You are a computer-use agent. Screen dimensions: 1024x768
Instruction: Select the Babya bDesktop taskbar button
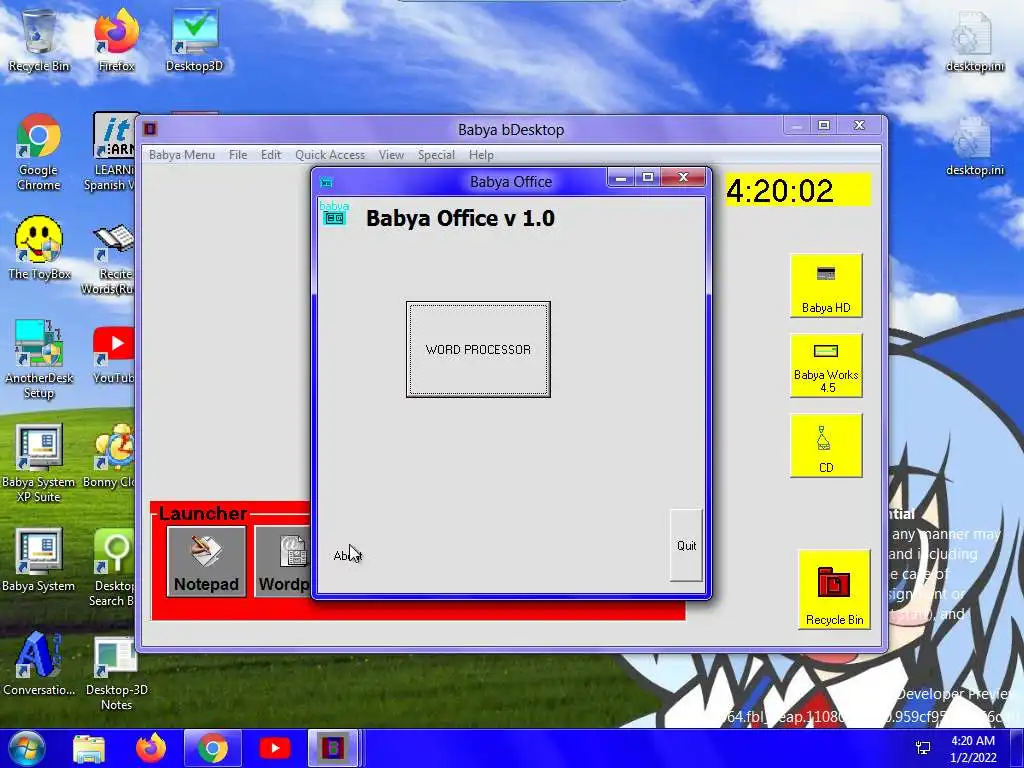click(333, 748)
